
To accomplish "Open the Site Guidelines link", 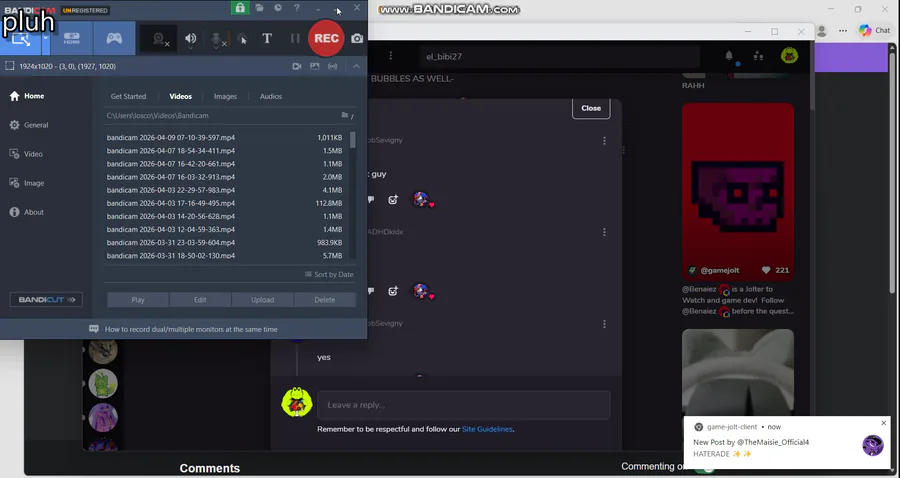I will click(487, 429).
